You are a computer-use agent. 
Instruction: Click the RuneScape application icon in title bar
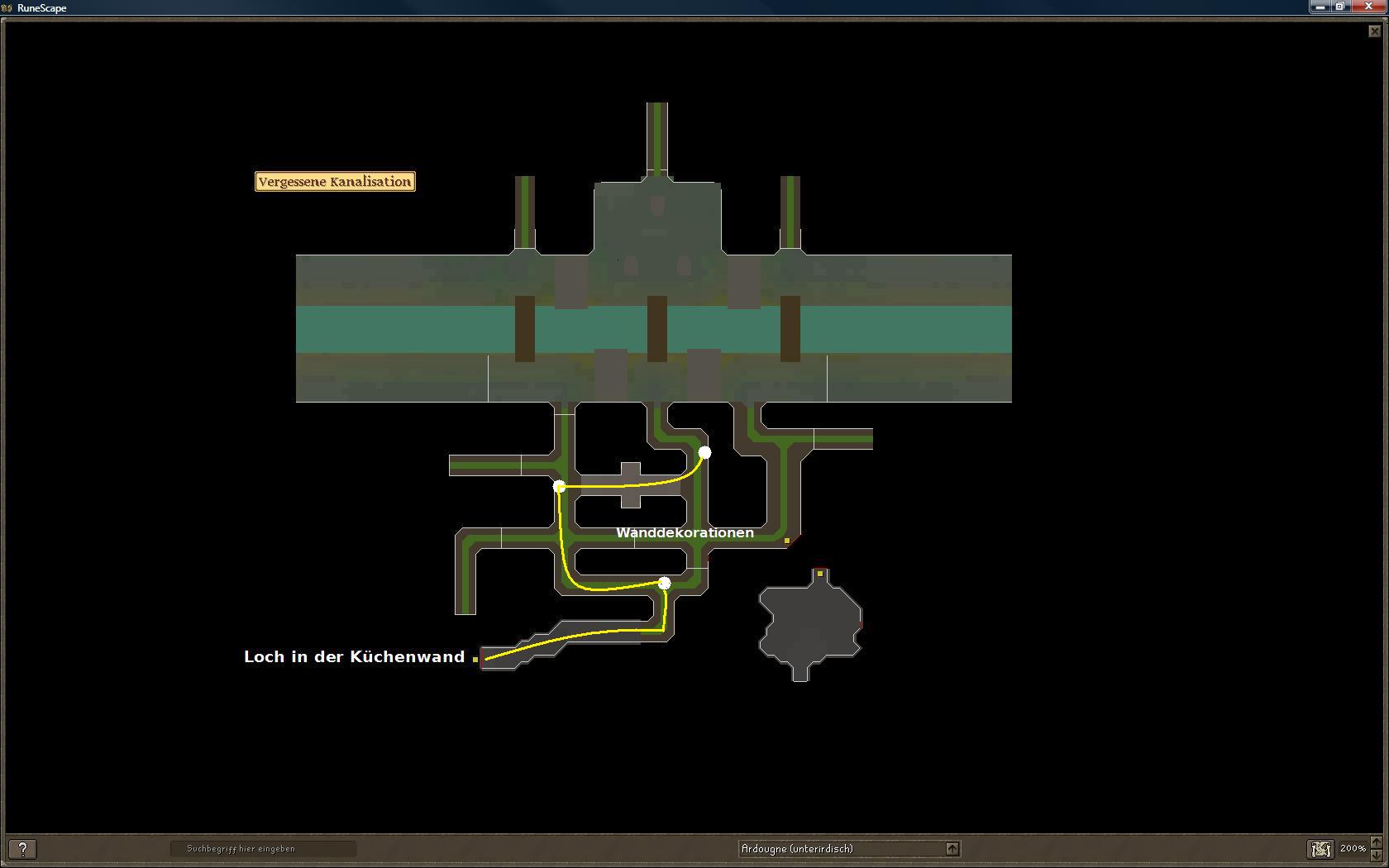click(7, 7)
